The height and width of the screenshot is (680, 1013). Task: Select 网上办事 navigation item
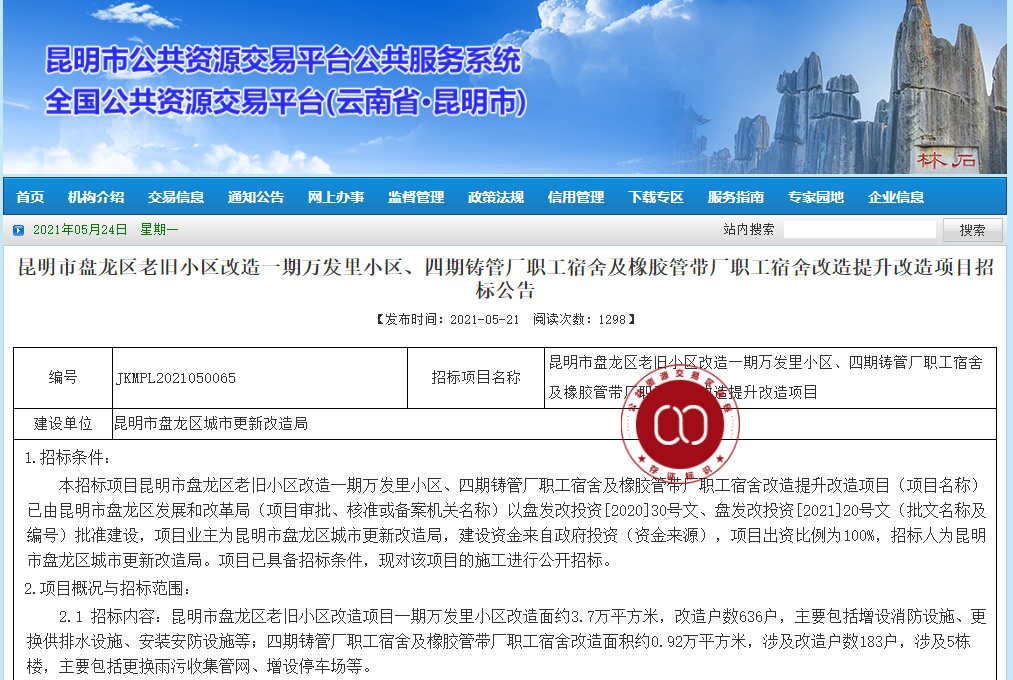click(336, 197)
